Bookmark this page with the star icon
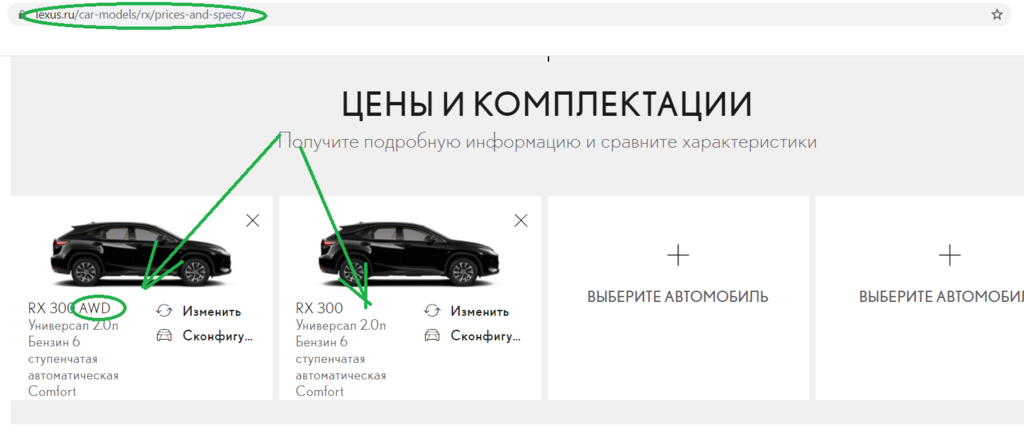 (997, 14)
